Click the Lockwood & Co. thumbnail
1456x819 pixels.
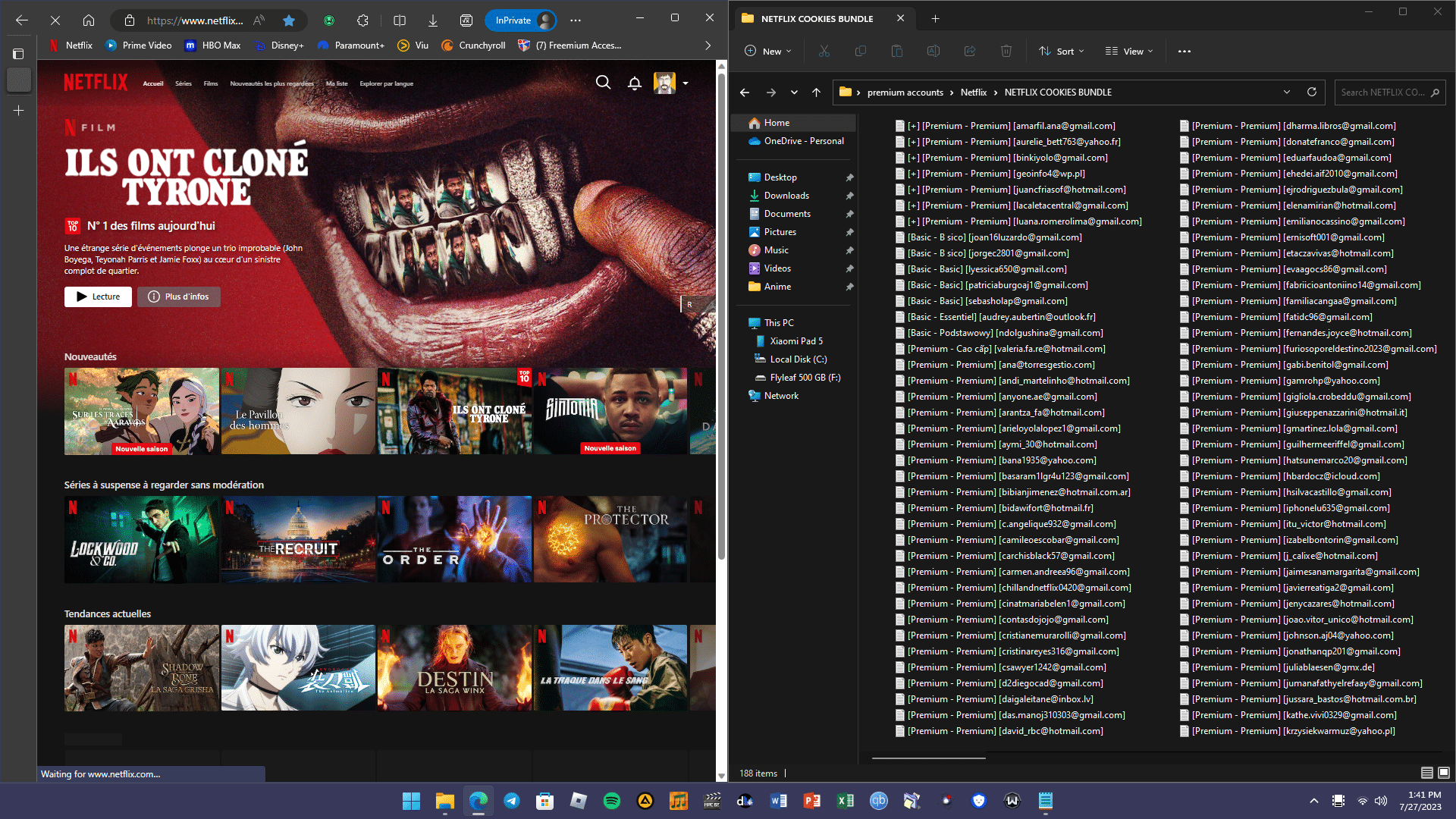(x=141, y=539)
